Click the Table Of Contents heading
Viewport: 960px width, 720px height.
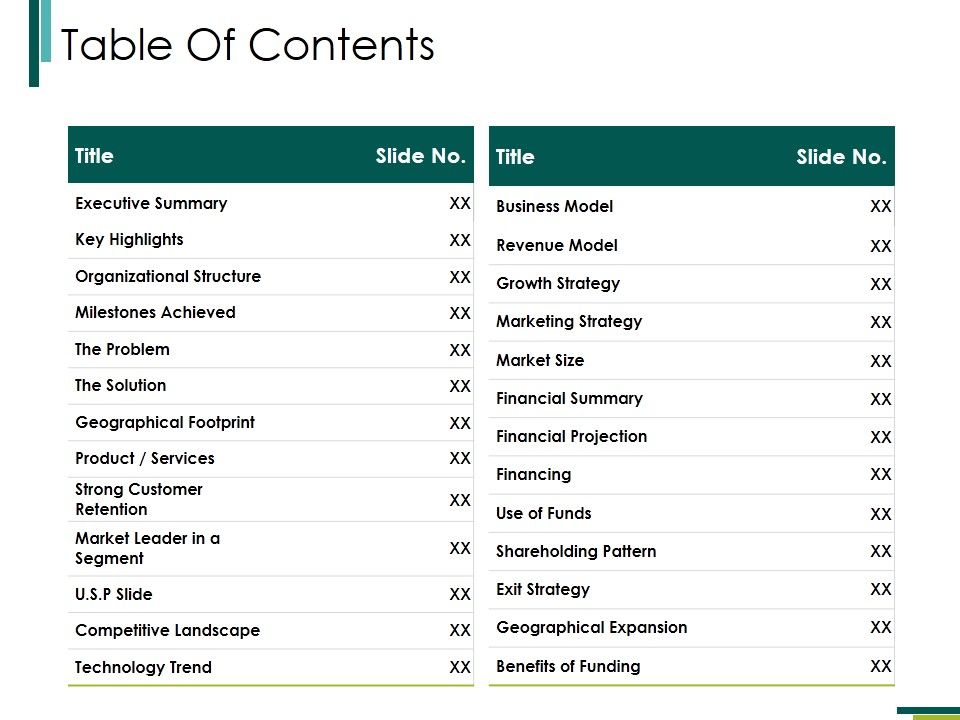click(248, 45)
